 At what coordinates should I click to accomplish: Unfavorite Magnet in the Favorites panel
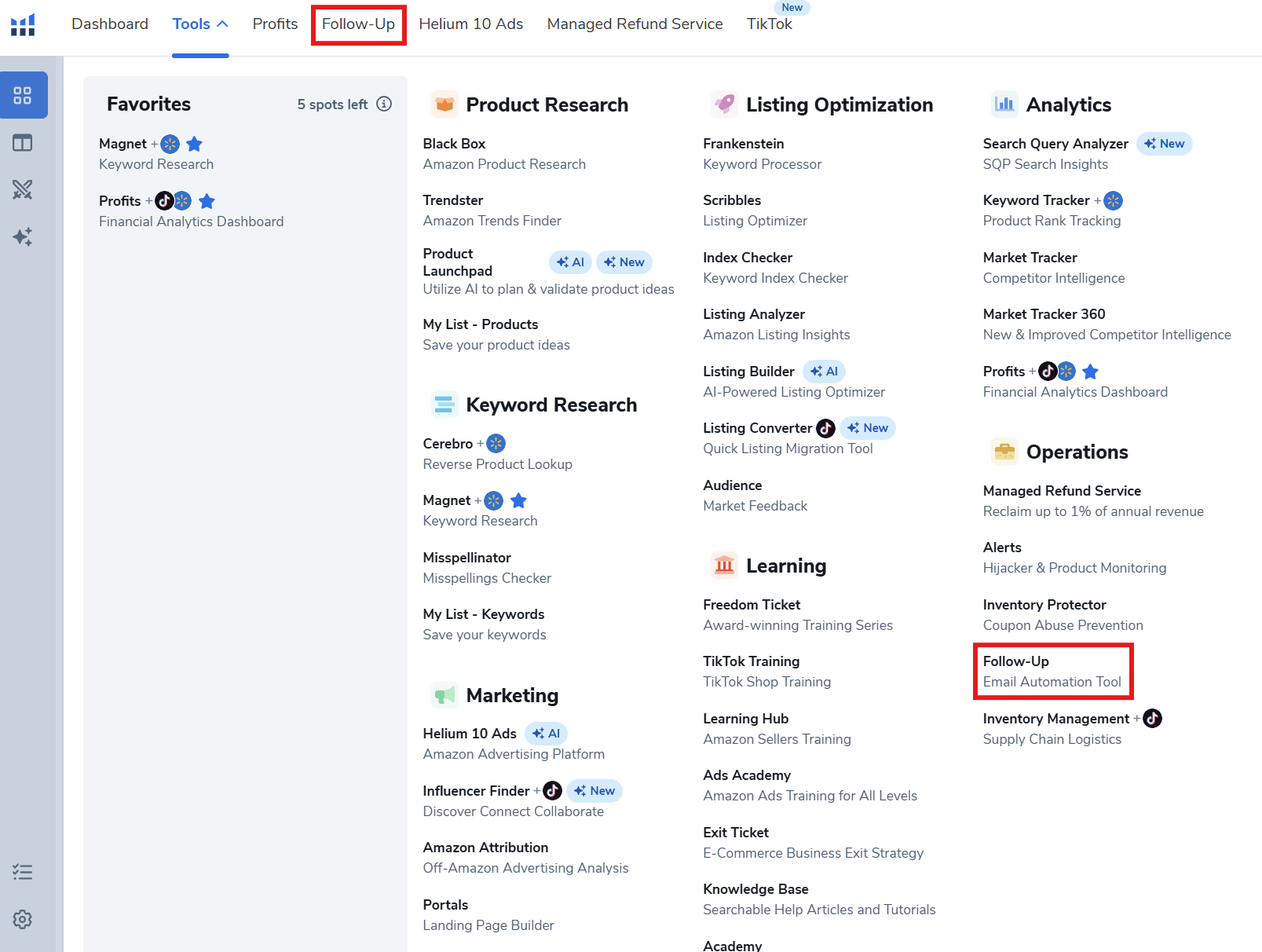pyautogui.click(x=195, y=144)
